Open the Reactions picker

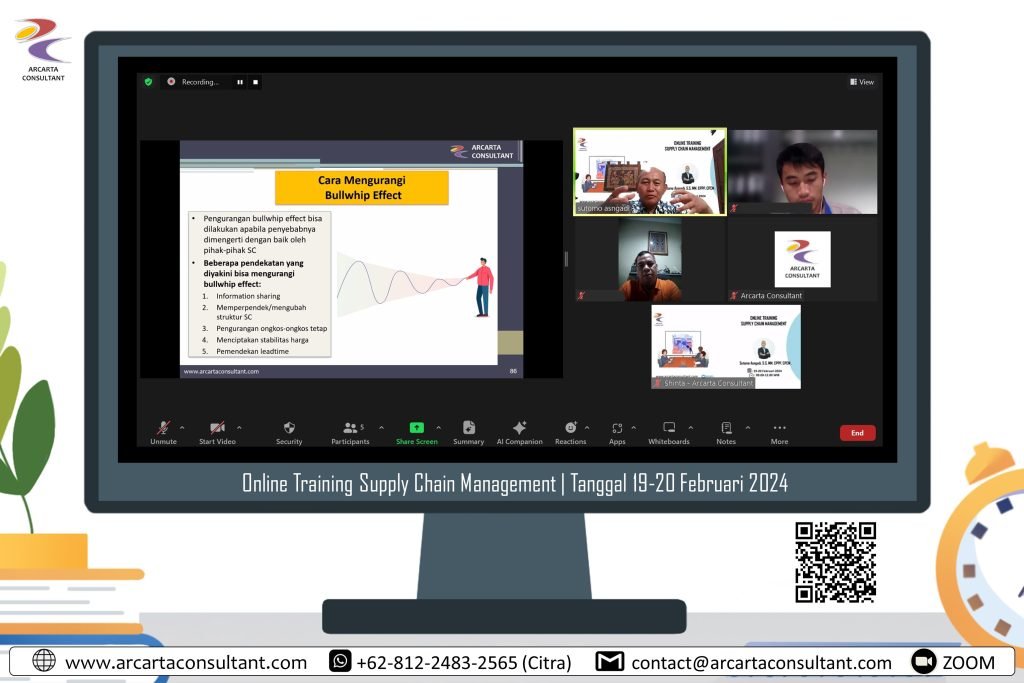570,428
